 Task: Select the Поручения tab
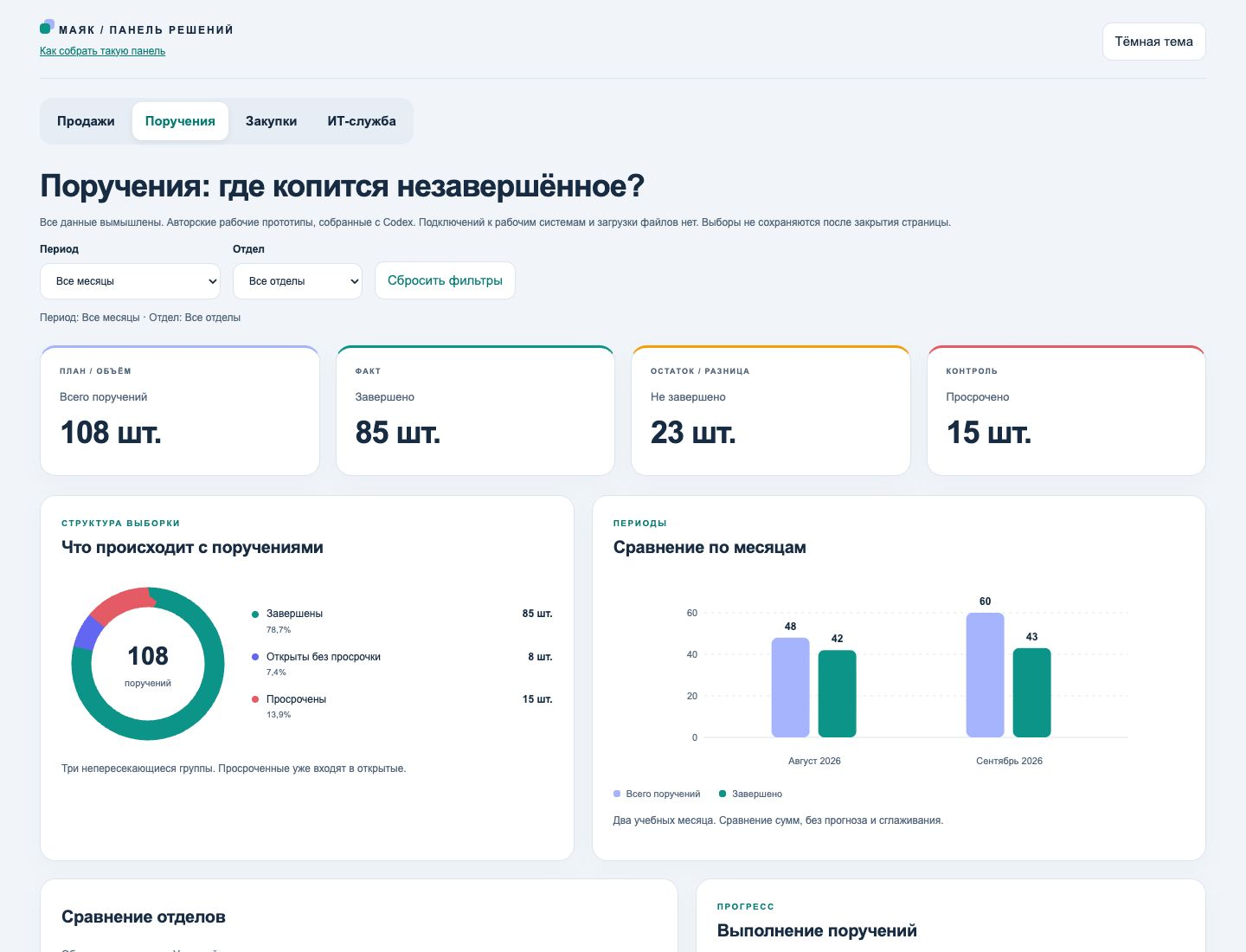tap(180, 121)
